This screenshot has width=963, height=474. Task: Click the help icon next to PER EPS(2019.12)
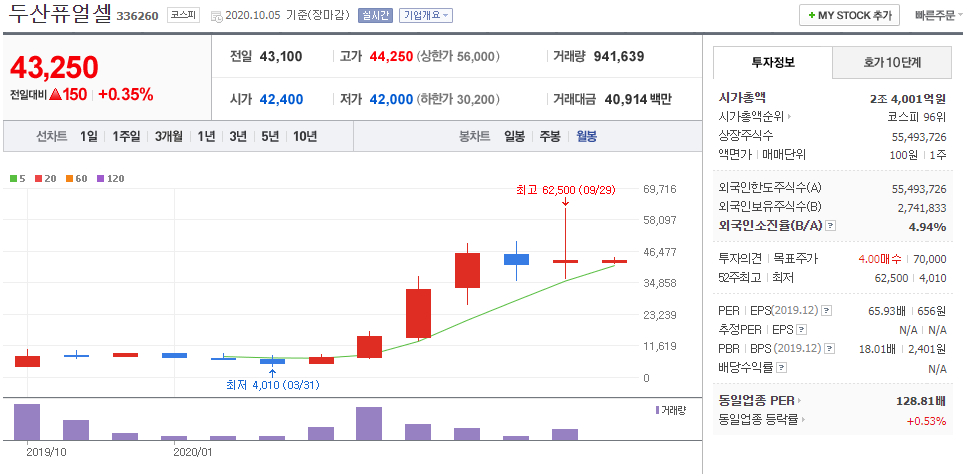click(x=827, y=311)
